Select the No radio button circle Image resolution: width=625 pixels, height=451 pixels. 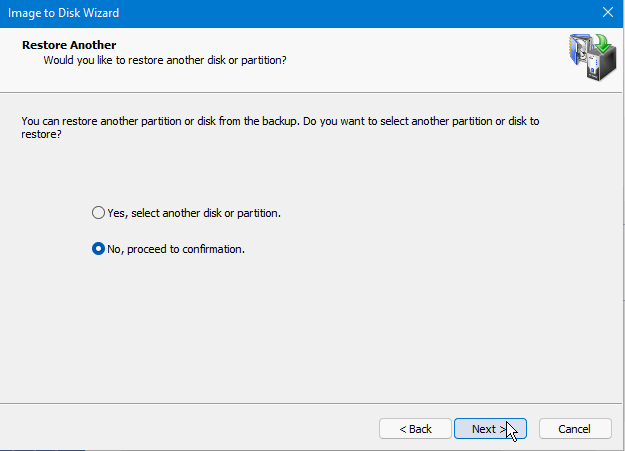pos(98,249)
